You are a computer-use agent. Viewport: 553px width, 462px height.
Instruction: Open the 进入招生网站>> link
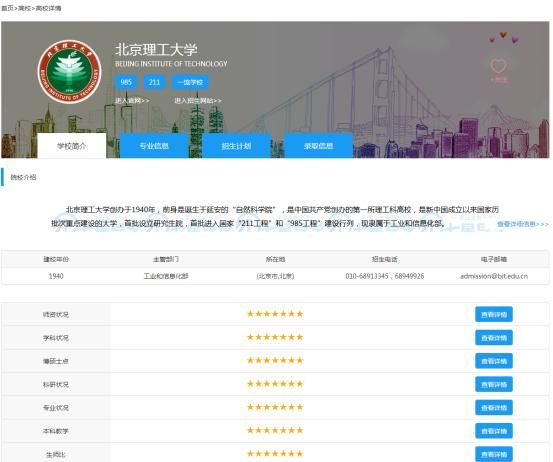click(x=198, y=101)
